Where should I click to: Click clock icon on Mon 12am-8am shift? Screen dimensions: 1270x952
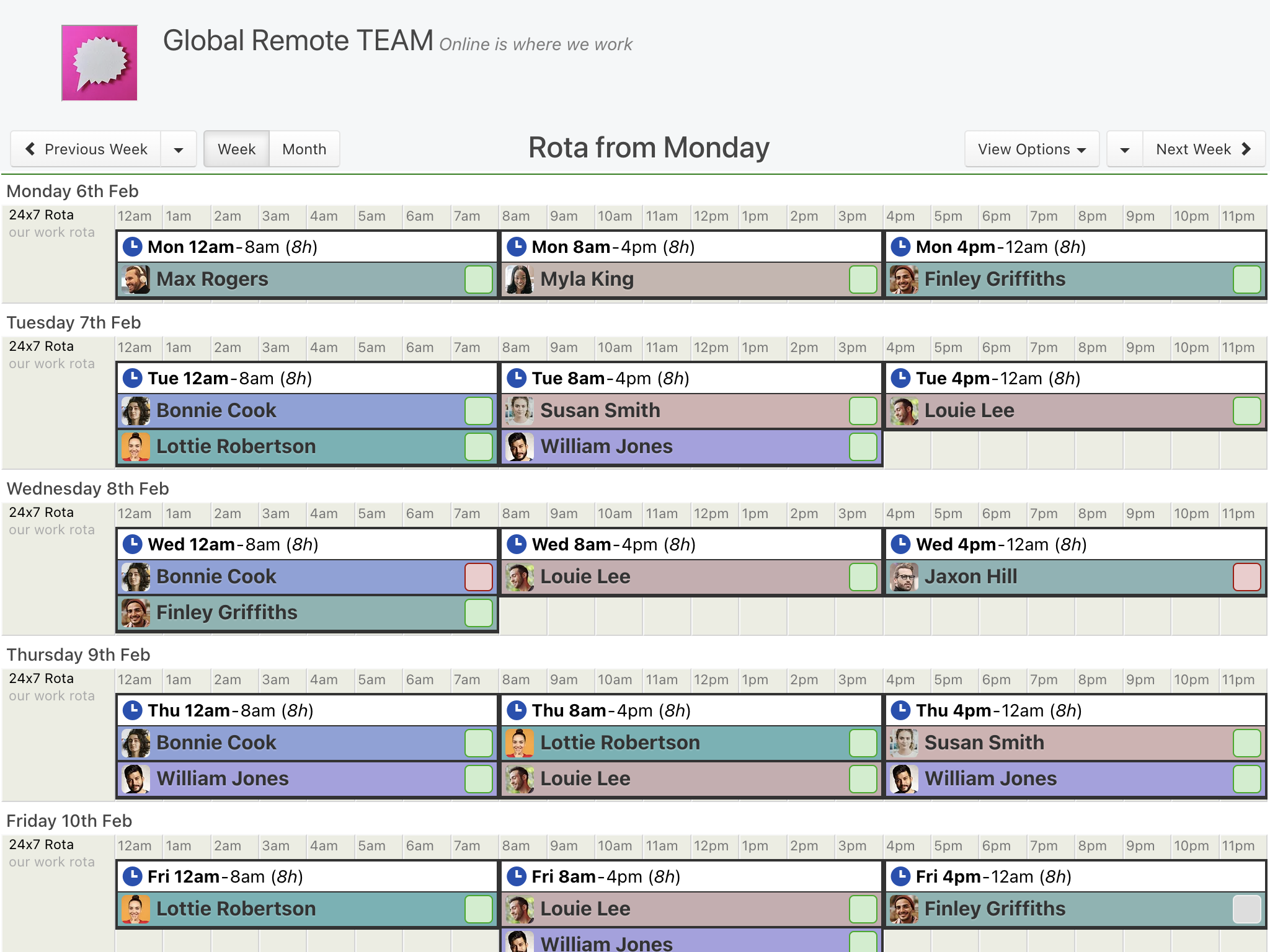click(133, 247)
